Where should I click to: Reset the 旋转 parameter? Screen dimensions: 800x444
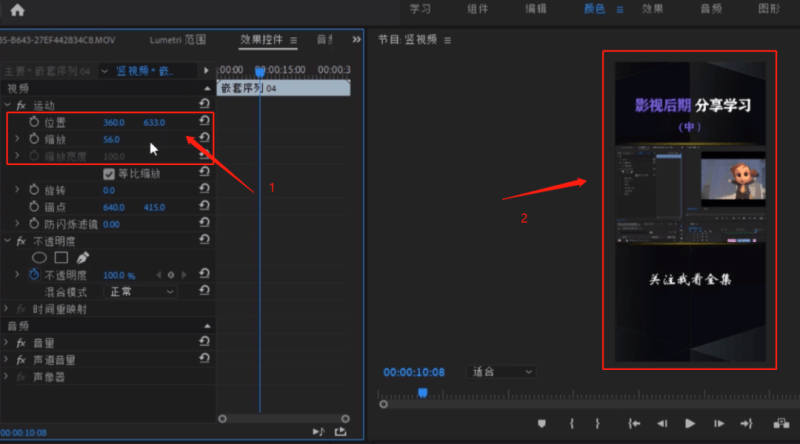click(x=205, y=188)
